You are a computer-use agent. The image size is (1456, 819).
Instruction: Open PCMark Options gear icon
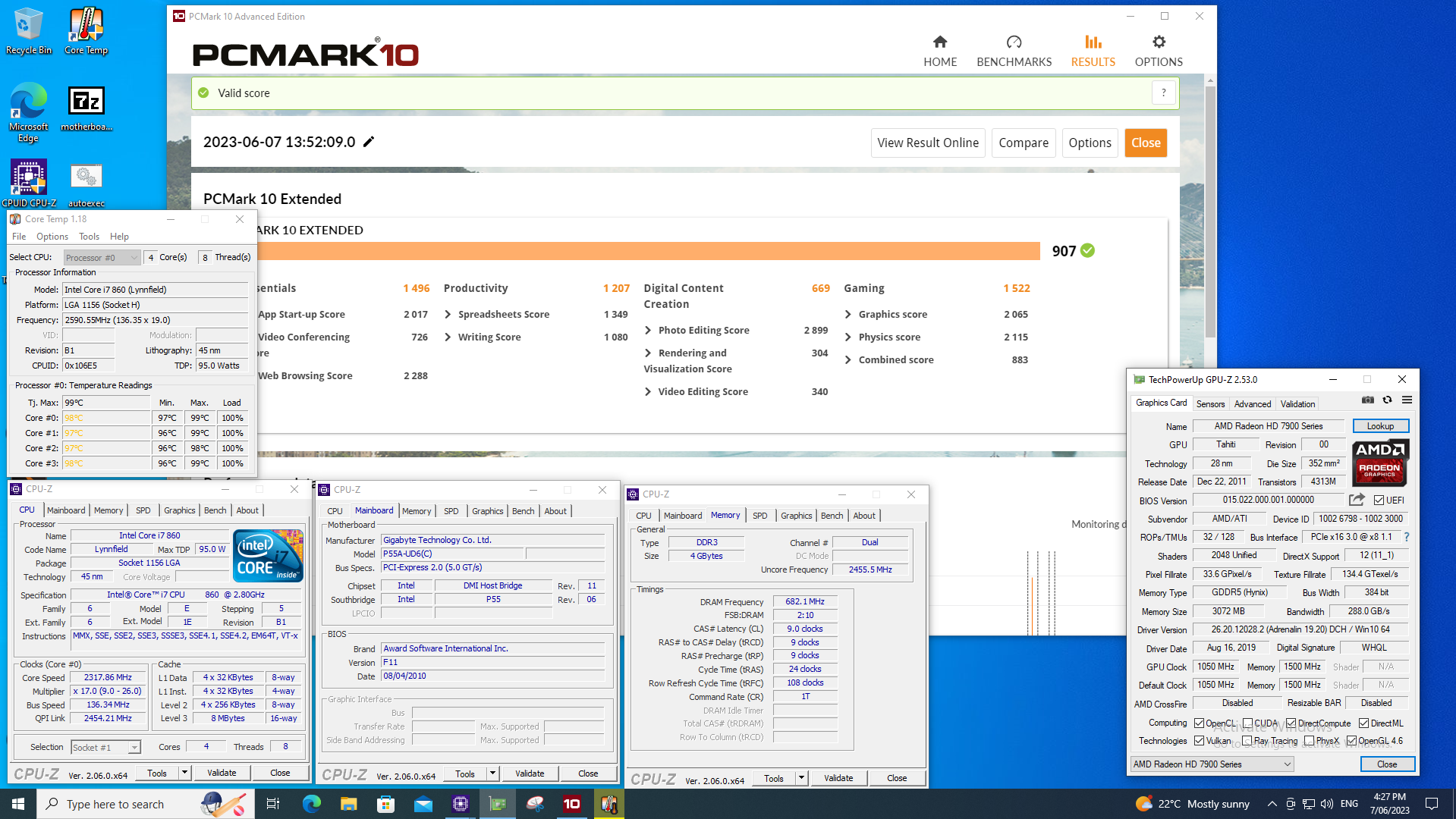1159,42
